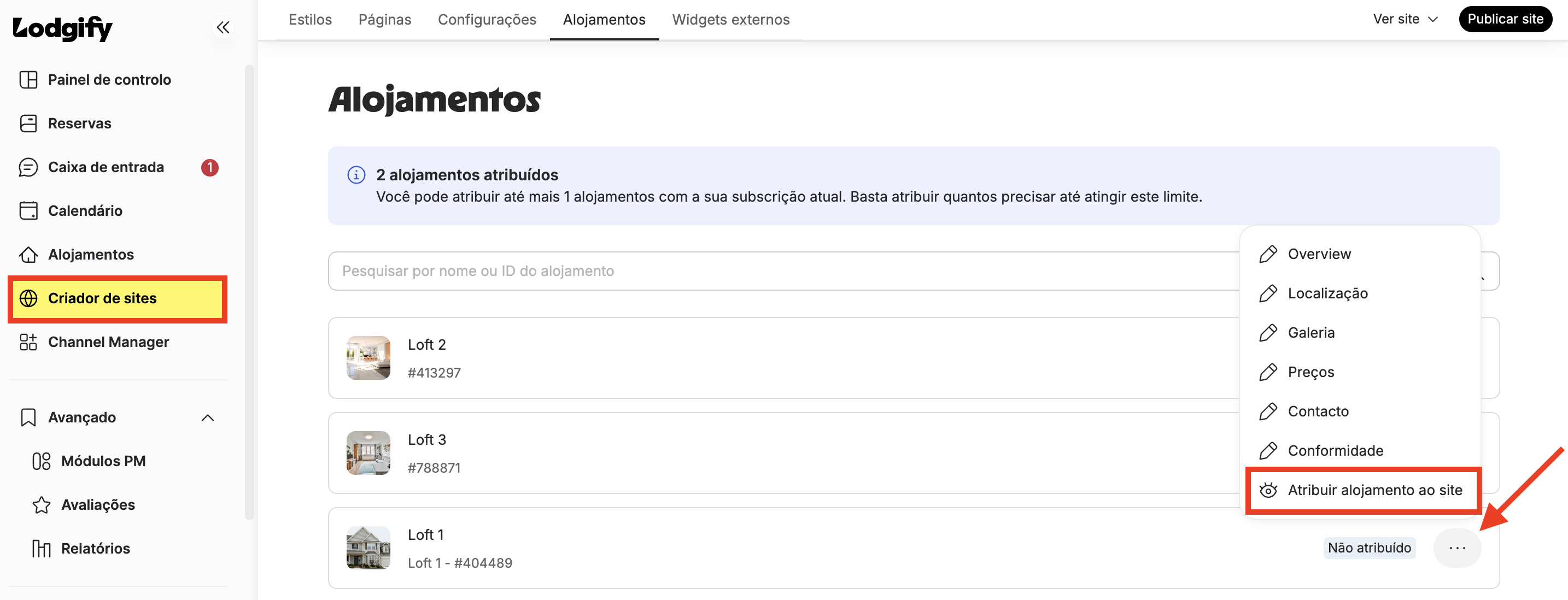The image size is (1568, 600).
Task: Open the Ver site dropdown
Action: coord(1405,20)
